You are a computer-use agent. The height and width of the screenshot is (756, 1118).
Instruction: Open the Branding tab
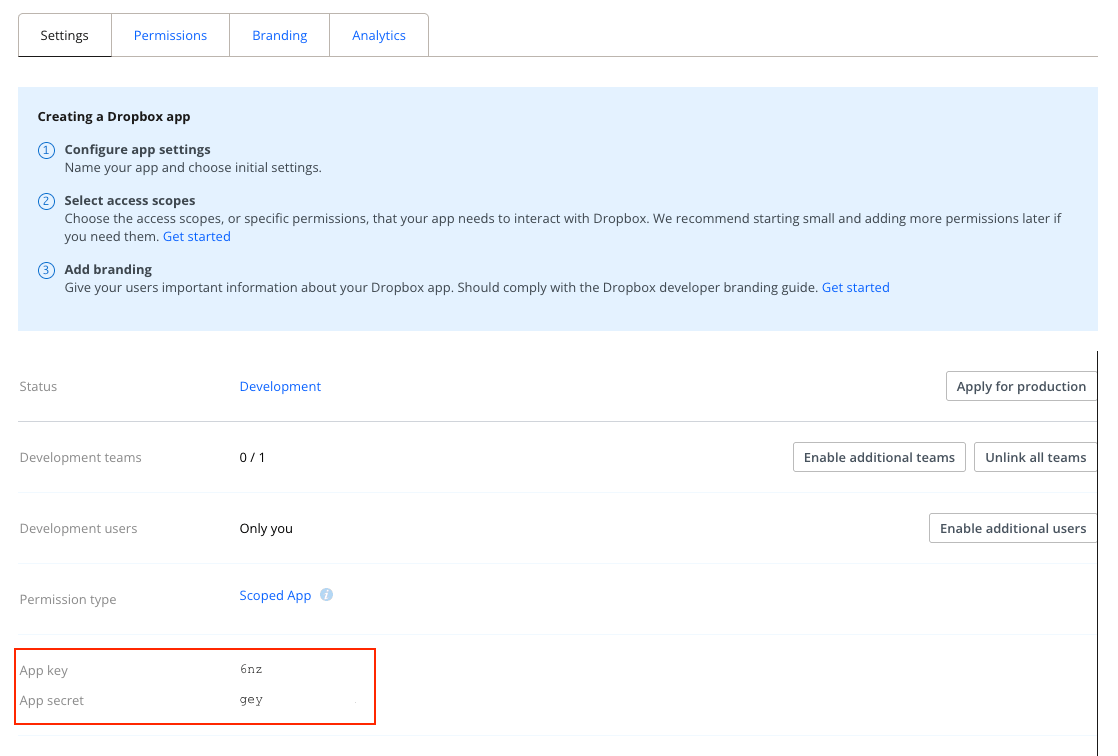point(280,35)
